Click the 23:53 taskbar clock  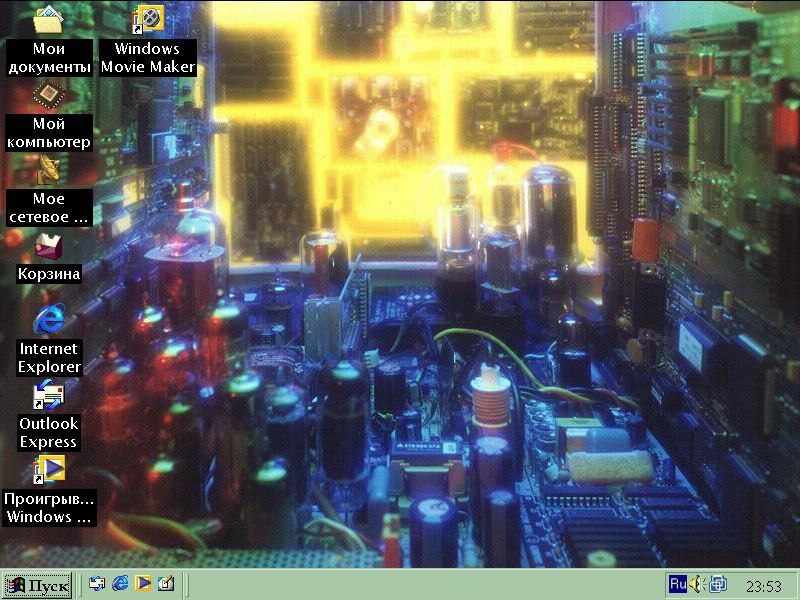(x=763, y=586)
